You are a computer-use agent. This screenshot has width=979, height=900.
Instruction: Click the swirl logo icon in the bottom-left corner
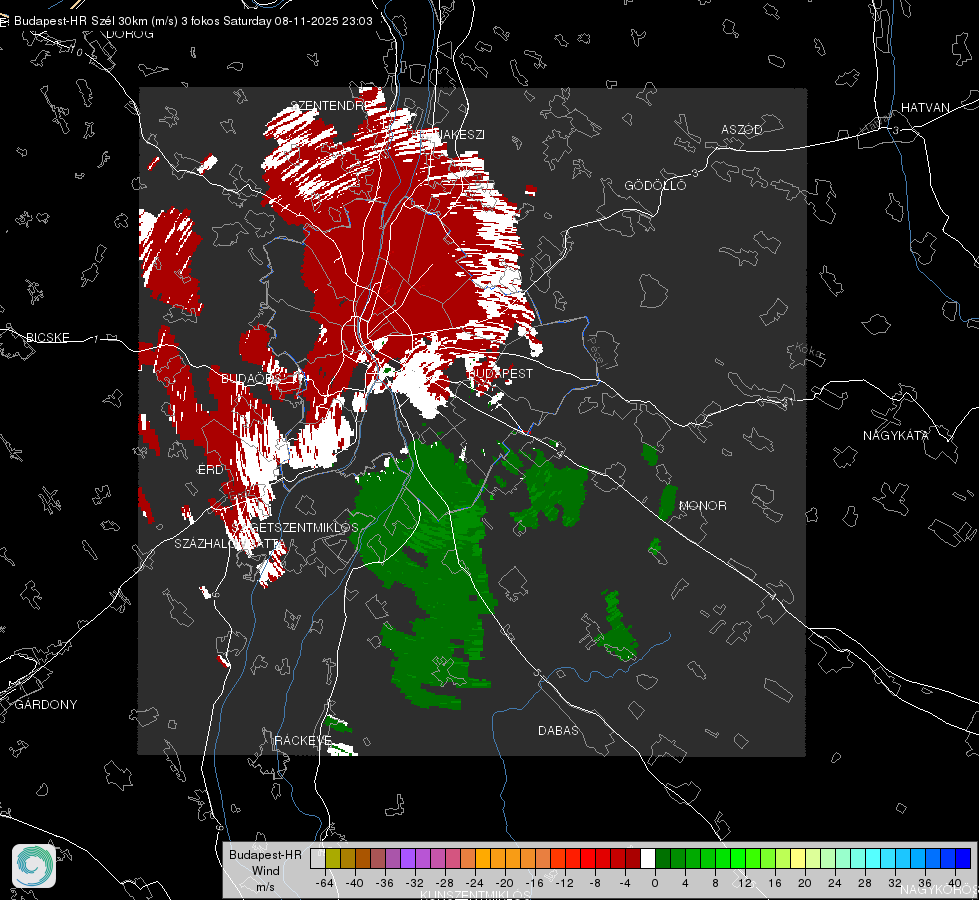coord(34,866)
